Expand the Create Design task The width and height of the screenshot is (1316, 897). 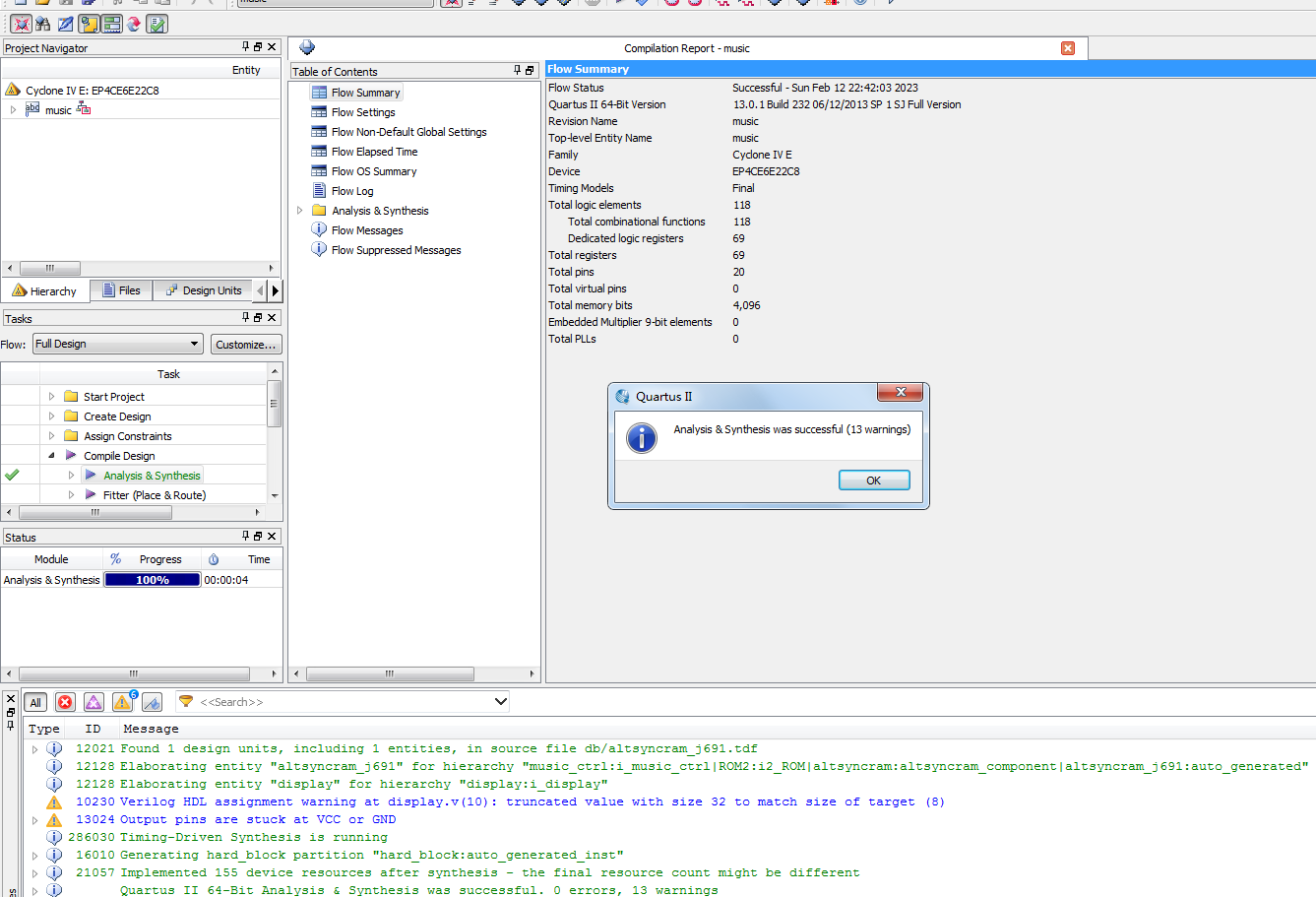click(x=51, y=416)
